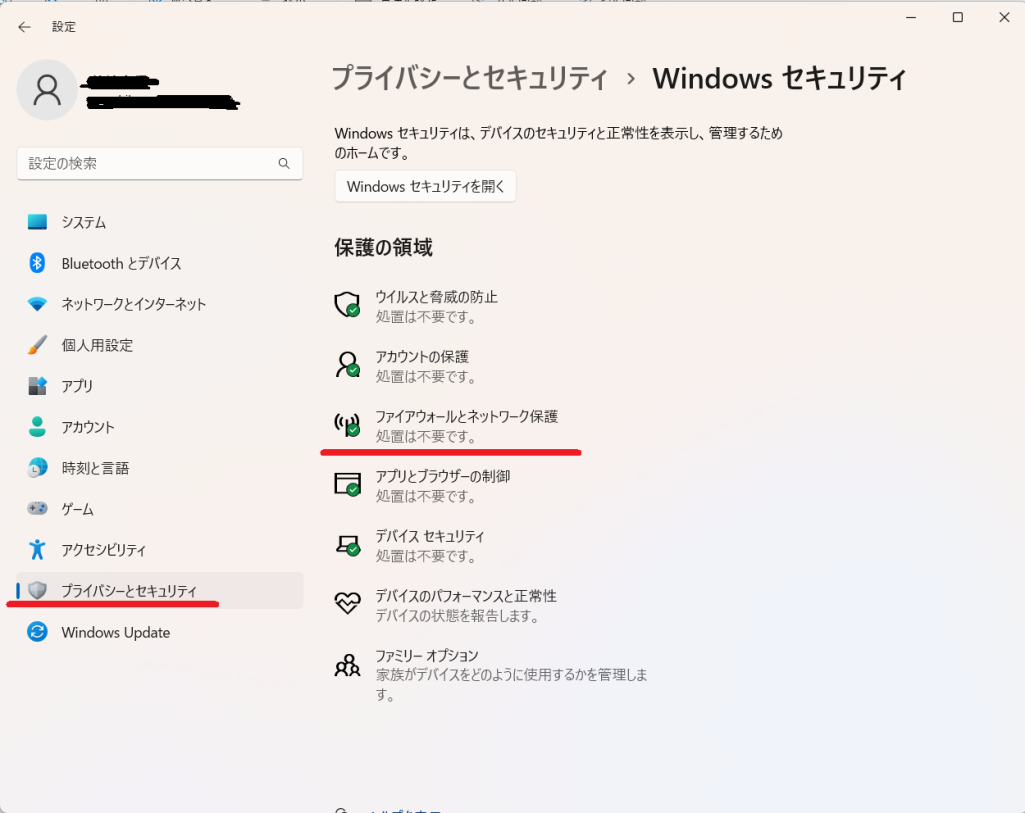Click the network Wi-Fi icon in sidebar
This screenshot has height=813, width=1025.
tap(37, 304)
